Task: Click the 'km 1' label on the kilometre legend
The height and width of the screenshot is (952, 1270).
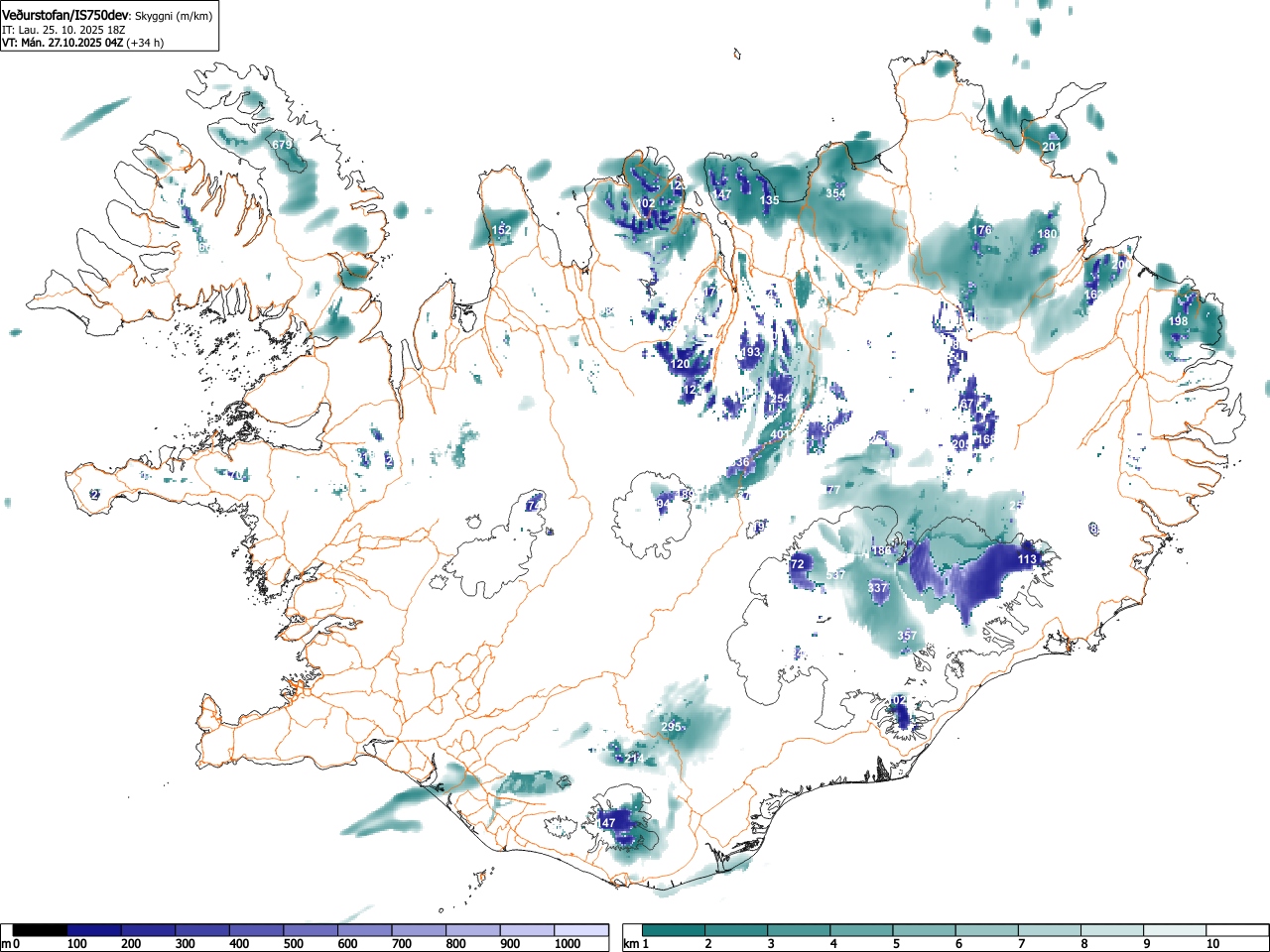Action: pyautogui.click(x=635, y=944)
